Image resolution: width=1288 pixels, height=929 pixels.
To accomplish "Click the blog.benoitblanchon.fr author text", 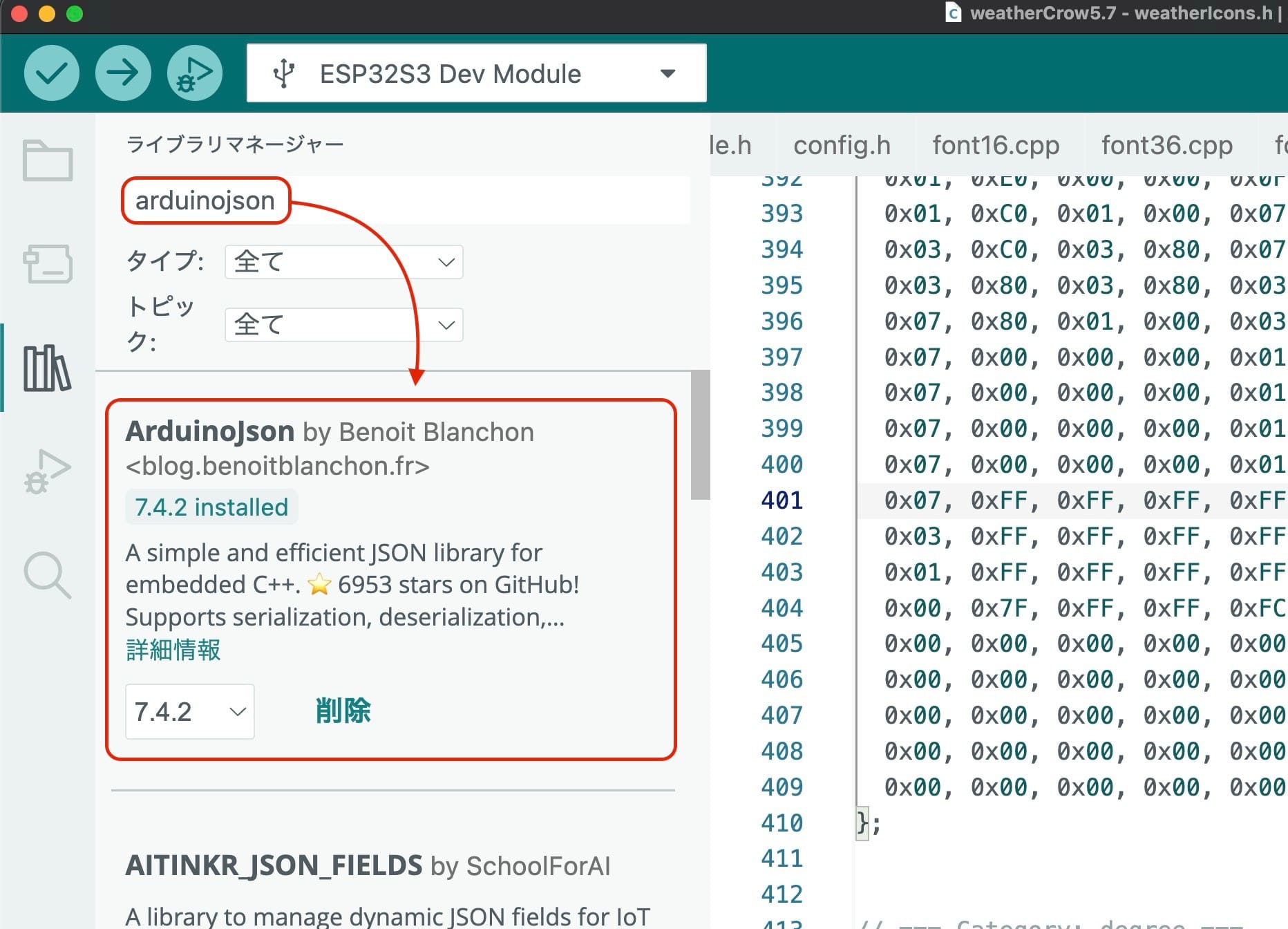I will point(278,467).
